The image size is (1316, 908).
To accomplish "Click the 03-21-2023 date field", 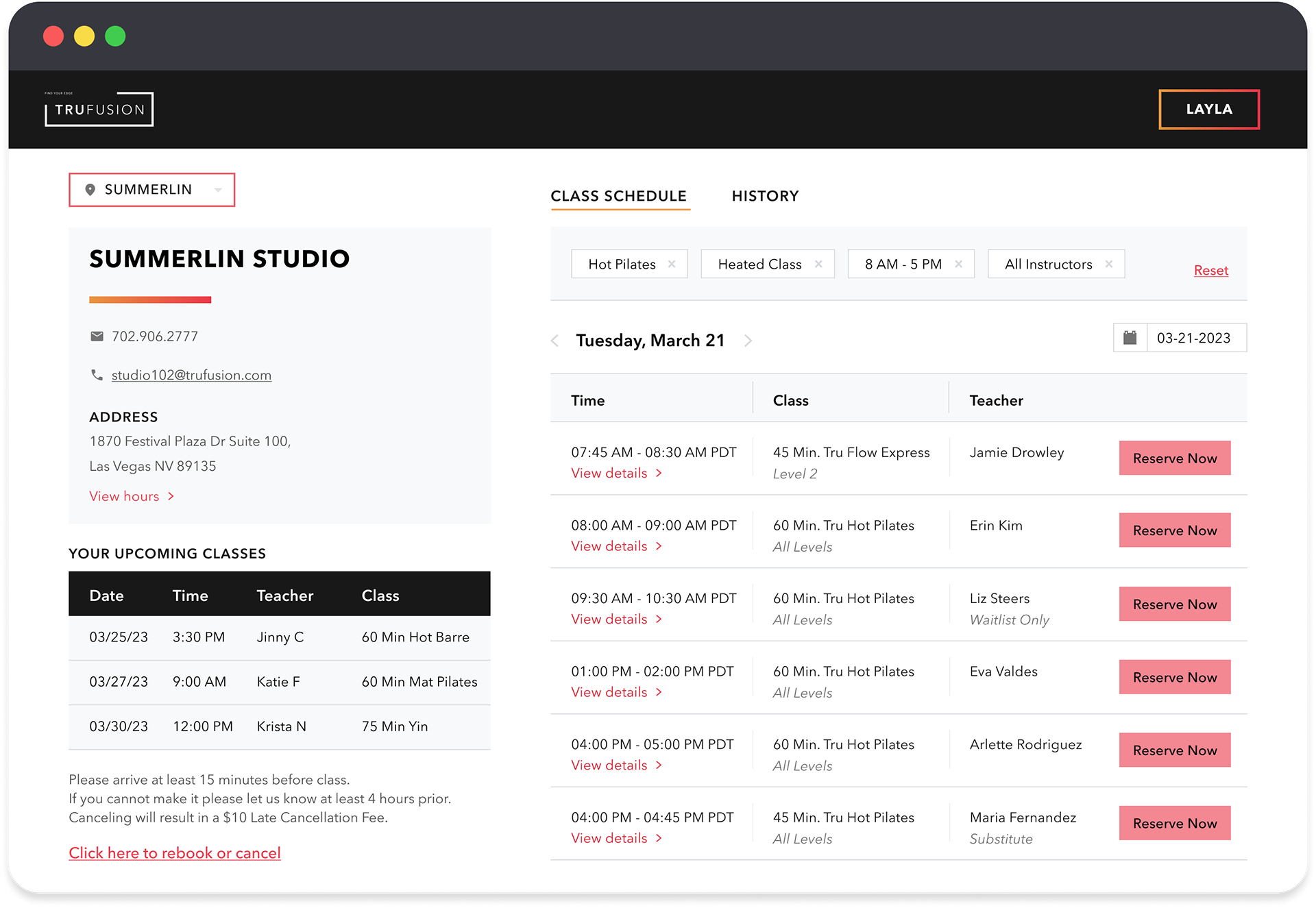I will coord(1196,338).
